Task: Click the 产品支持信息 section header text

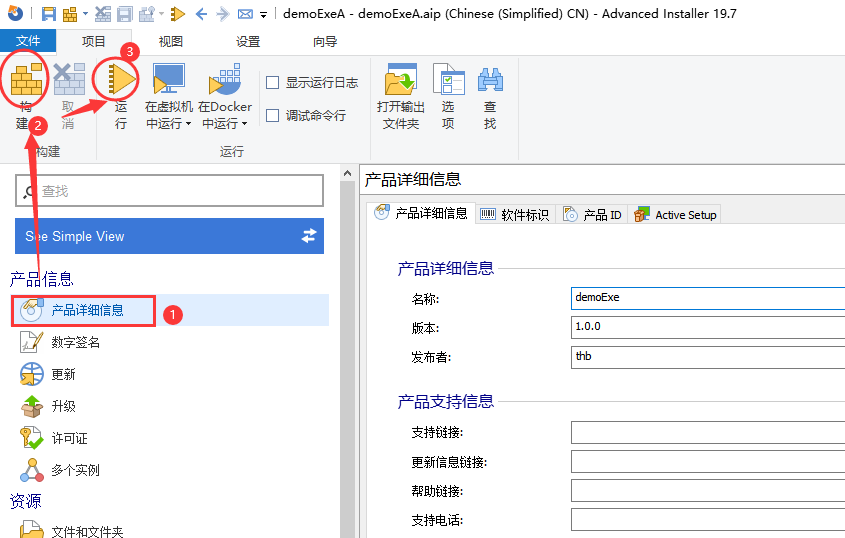Action: pyautogui.click(x=446, y=402)
